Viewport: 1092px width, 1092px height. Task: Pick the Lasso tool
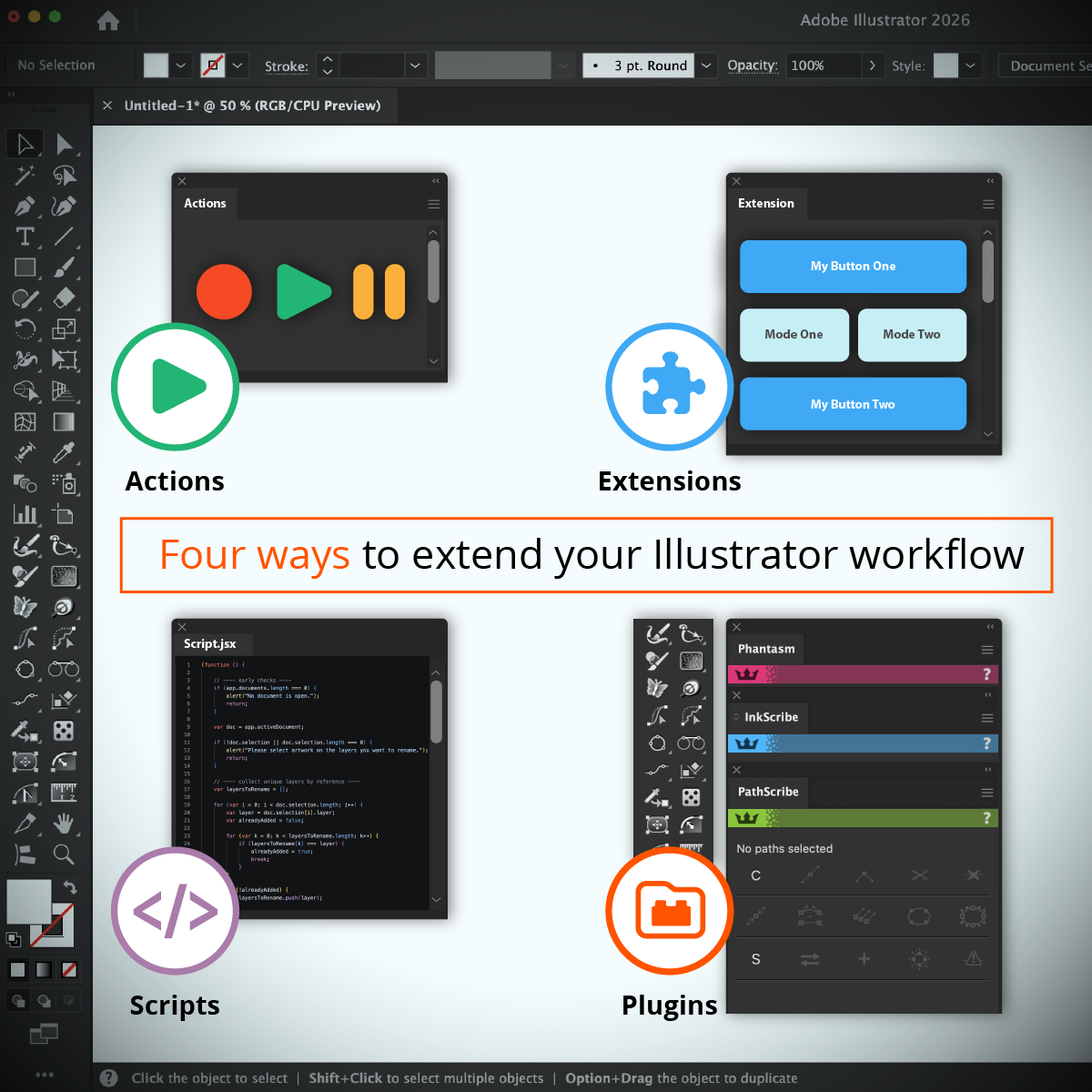(64, 175)
